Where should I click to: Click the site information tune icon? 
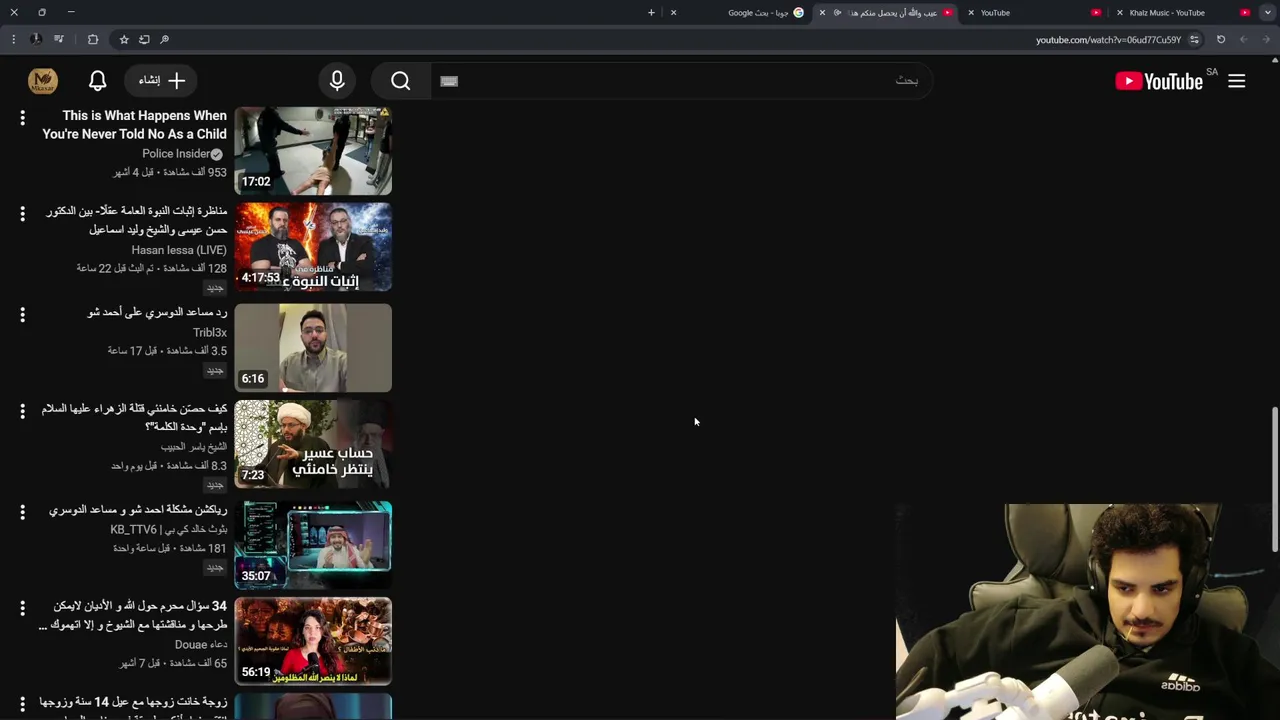1194,39
